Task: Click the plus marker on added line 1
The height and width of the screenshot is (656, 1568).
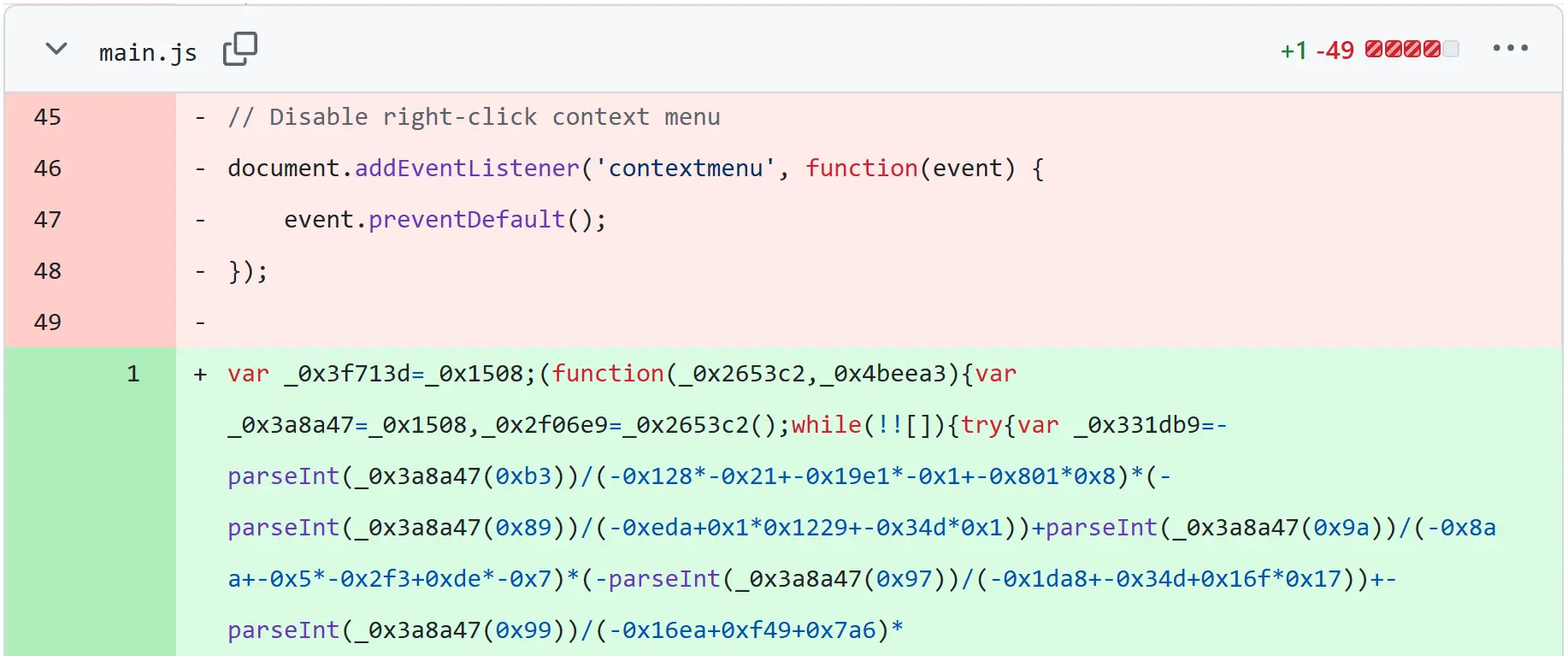Action: pos(200,374)
